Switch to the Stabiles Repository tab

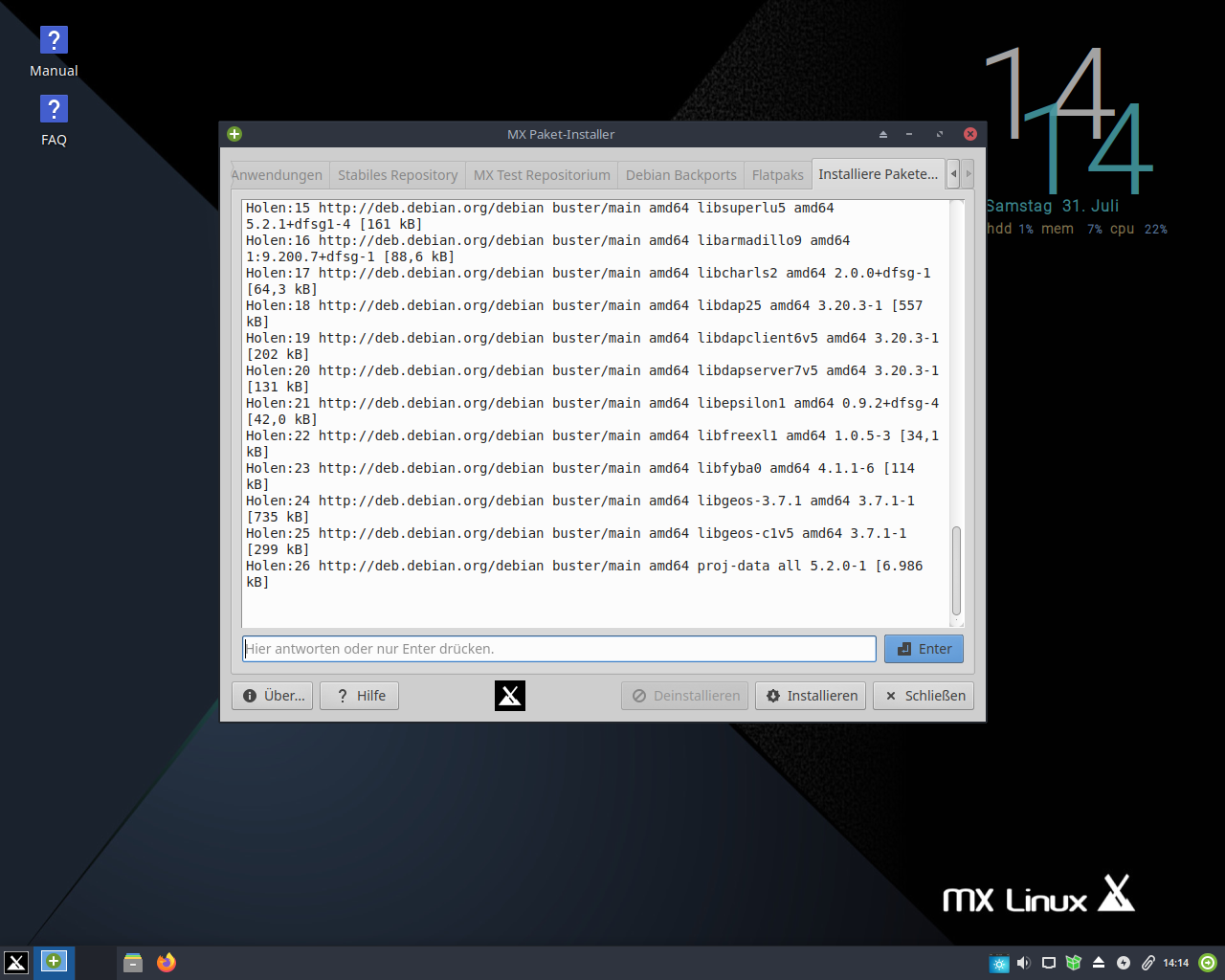(x=397, y=175)
